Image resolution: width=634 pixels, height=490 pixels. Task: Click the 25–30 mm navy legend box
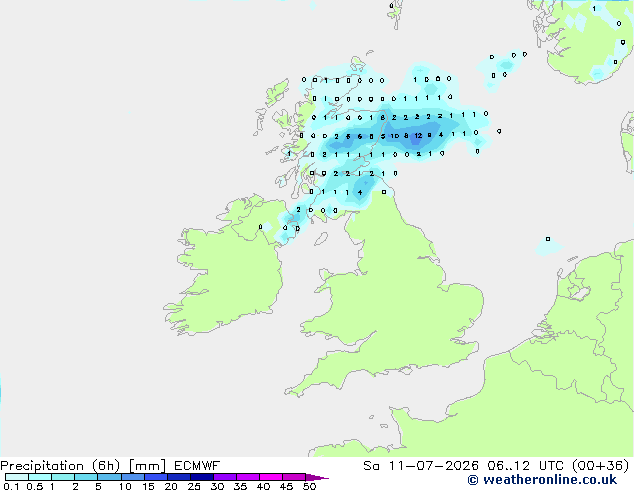click(x=202, y=477)
